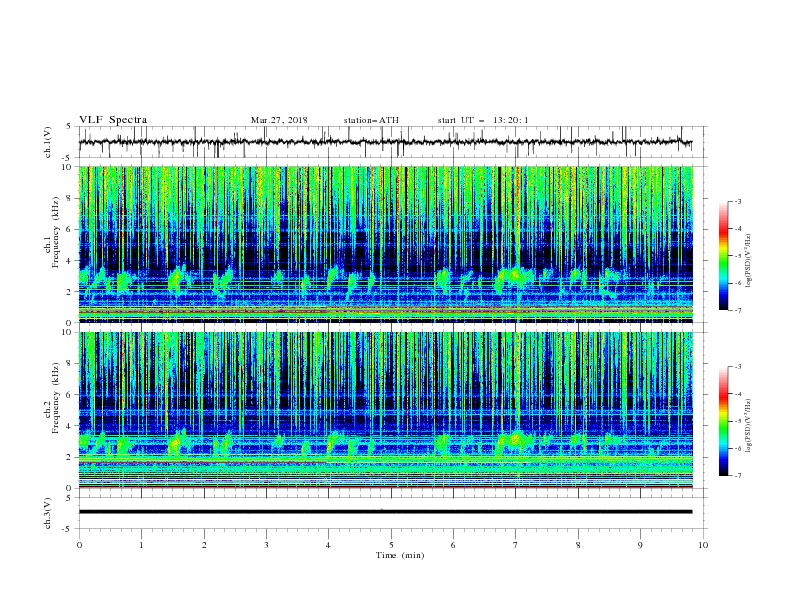The image size is (792, 612).
Task: Click the "-7" label on ch.2 color bar
Action: tap(738, 475)
